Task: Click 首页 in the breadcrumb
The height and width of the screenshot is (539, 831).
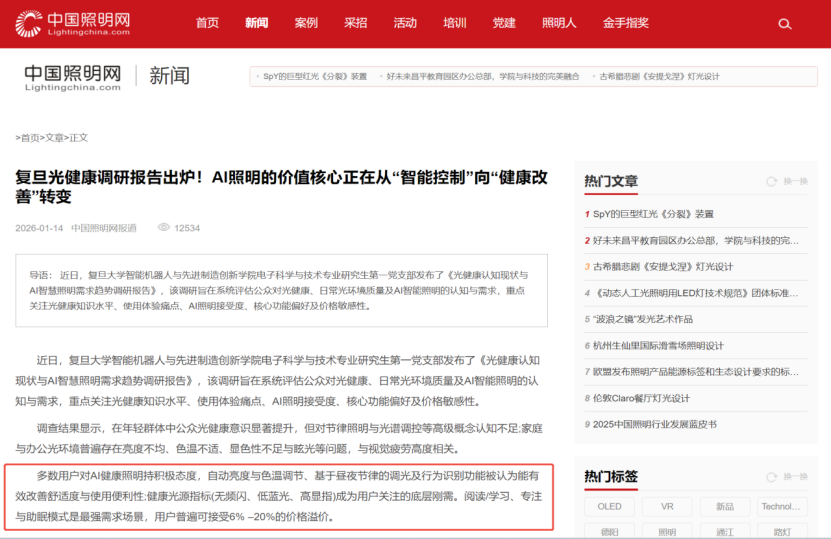Action: point(30,138)
